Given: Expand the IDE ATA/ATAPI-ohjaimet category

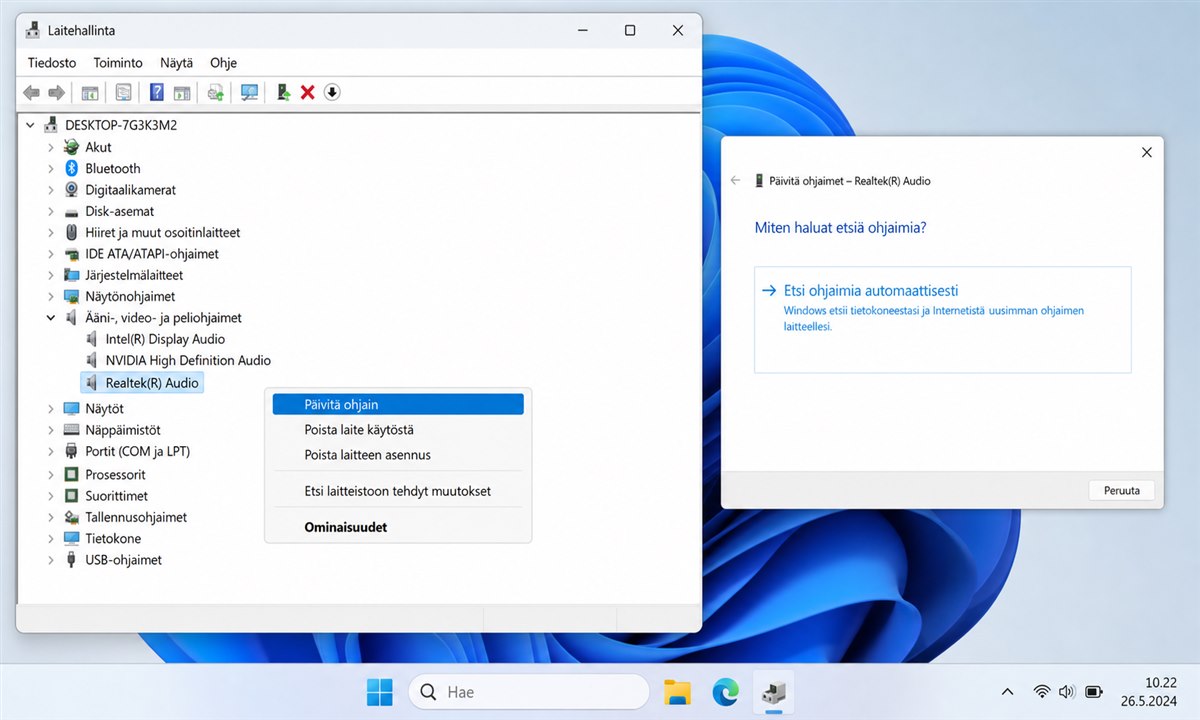Looking at the screenshot, I should [x=51, y=254].
